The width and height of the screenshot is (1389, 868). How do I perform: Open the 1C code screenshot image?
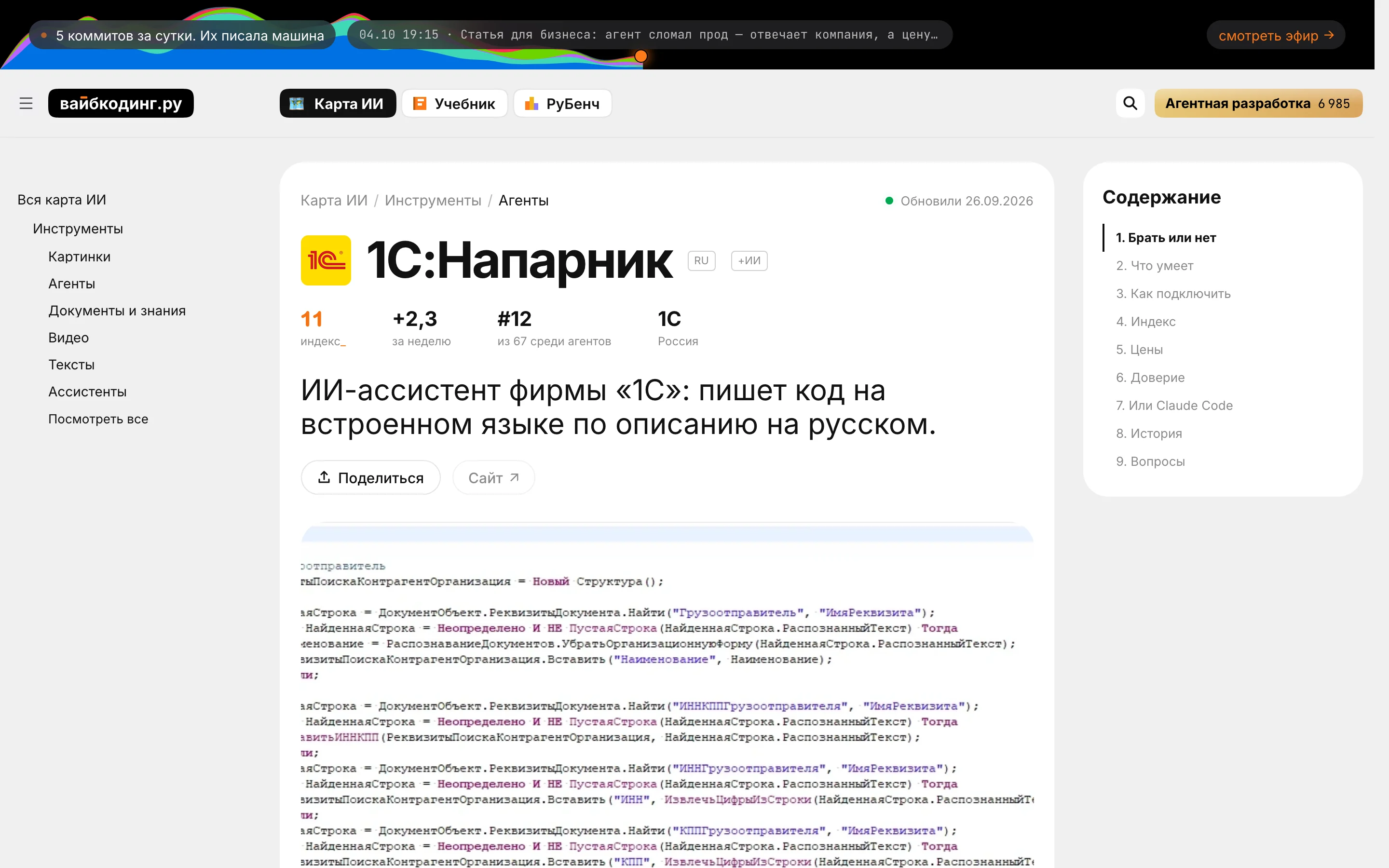coord(667,694)
